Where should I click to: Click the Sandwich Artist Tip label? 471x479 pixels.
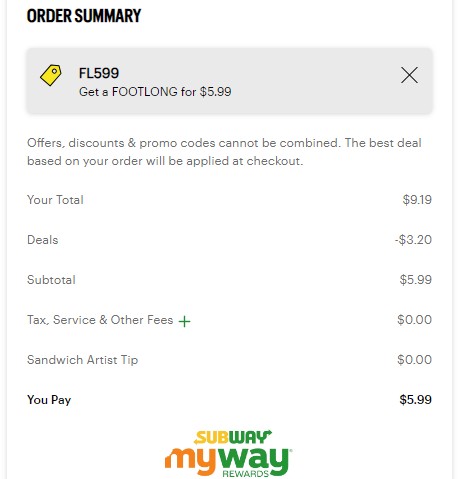pyautogui.click(x=82, y=360)
